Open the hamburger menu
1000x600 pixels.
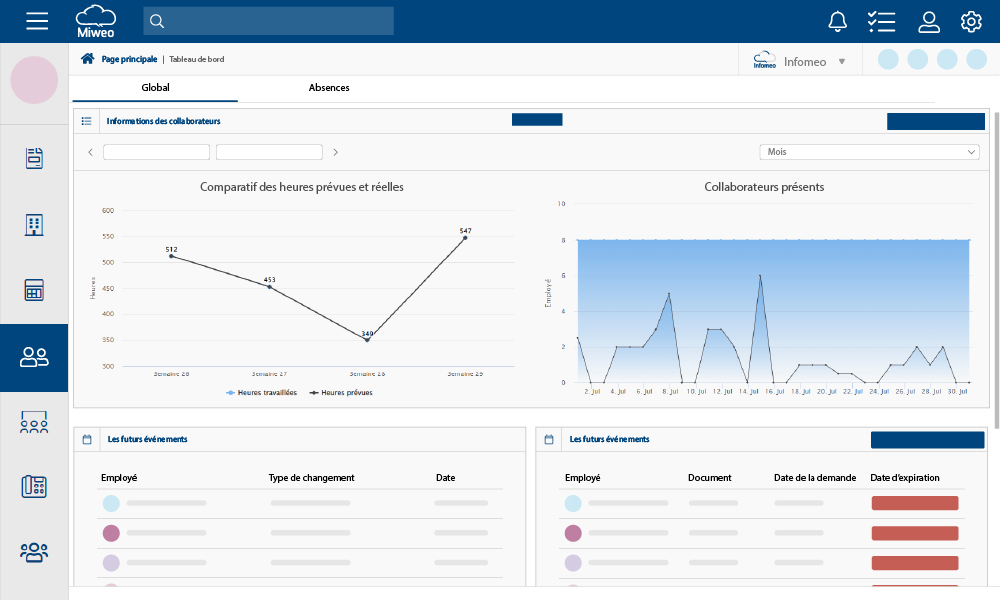click(37, 20)
